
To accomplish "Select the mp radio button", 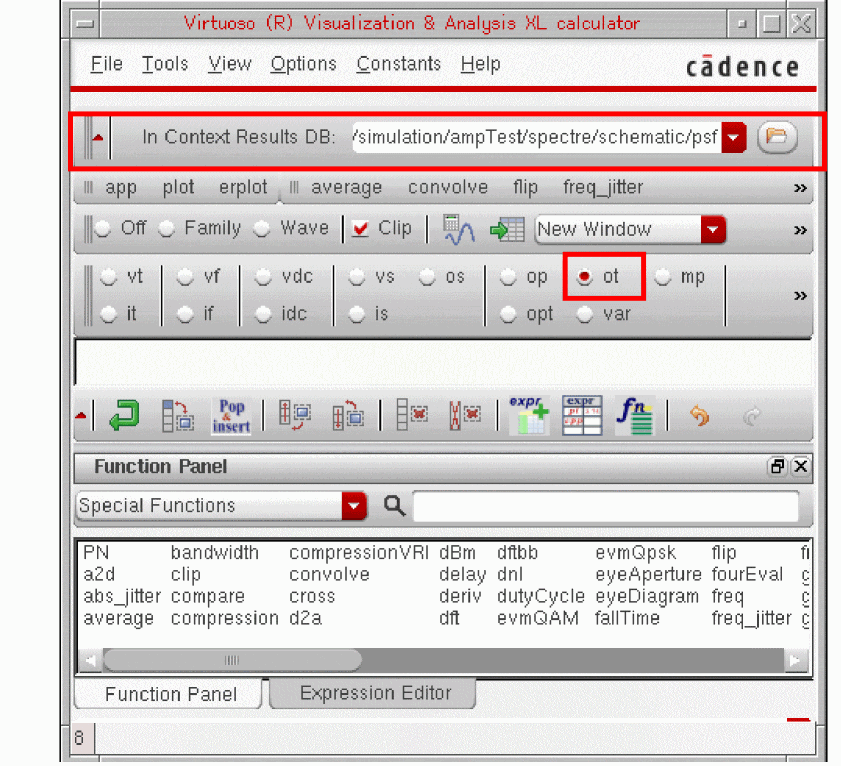I will (662, 277).
